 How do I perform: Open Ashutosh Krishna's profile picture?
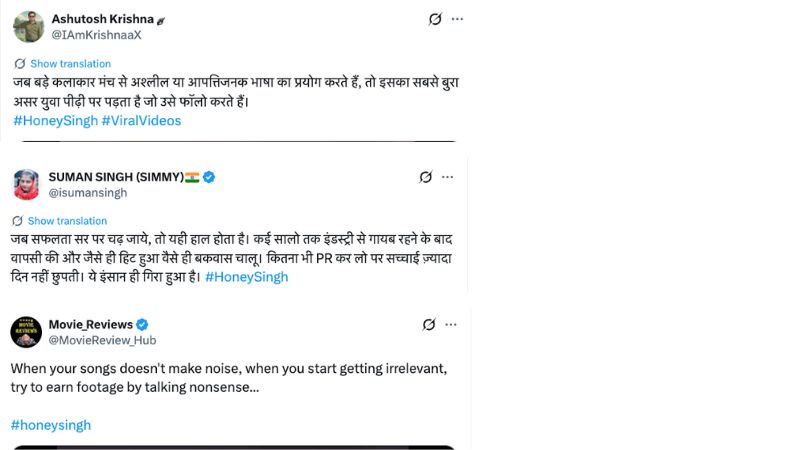[28, 26]
